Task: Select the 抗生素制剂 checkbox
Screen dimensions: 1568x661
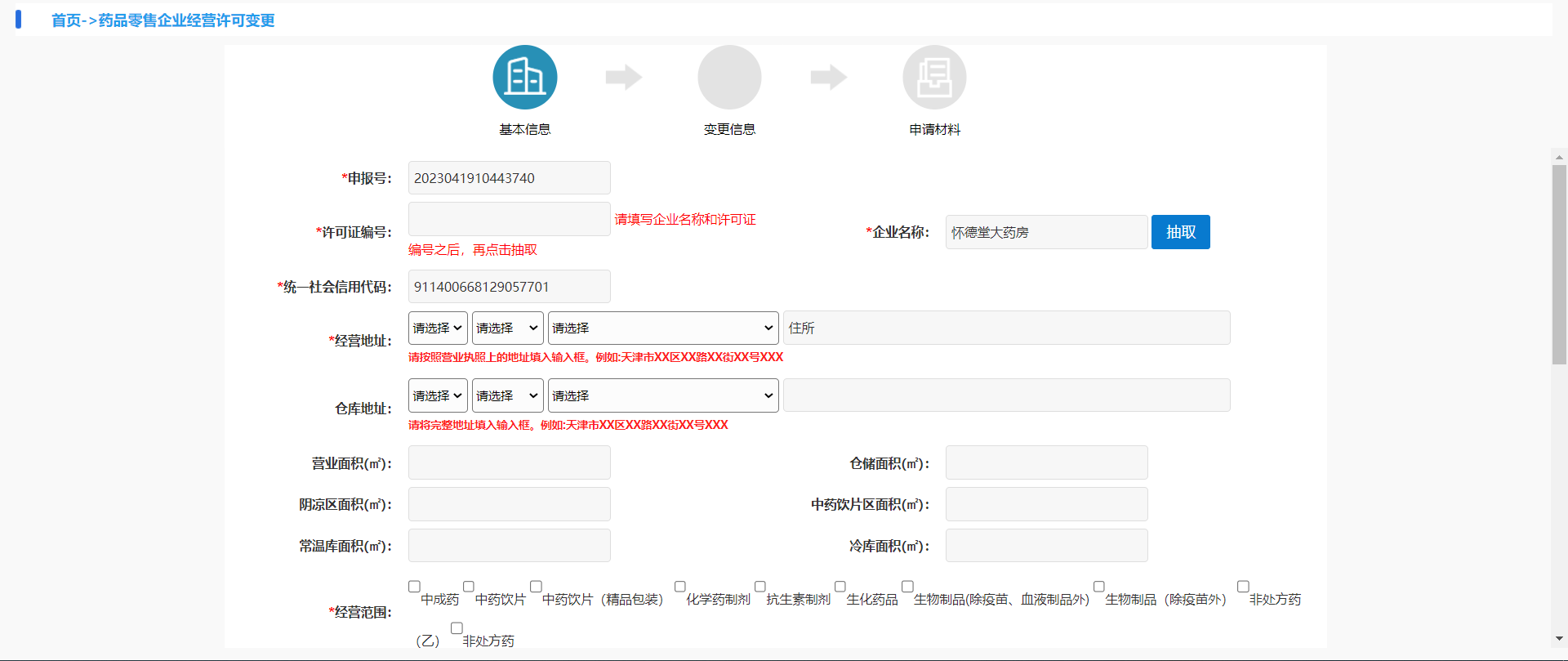Action: click(759, 587)
